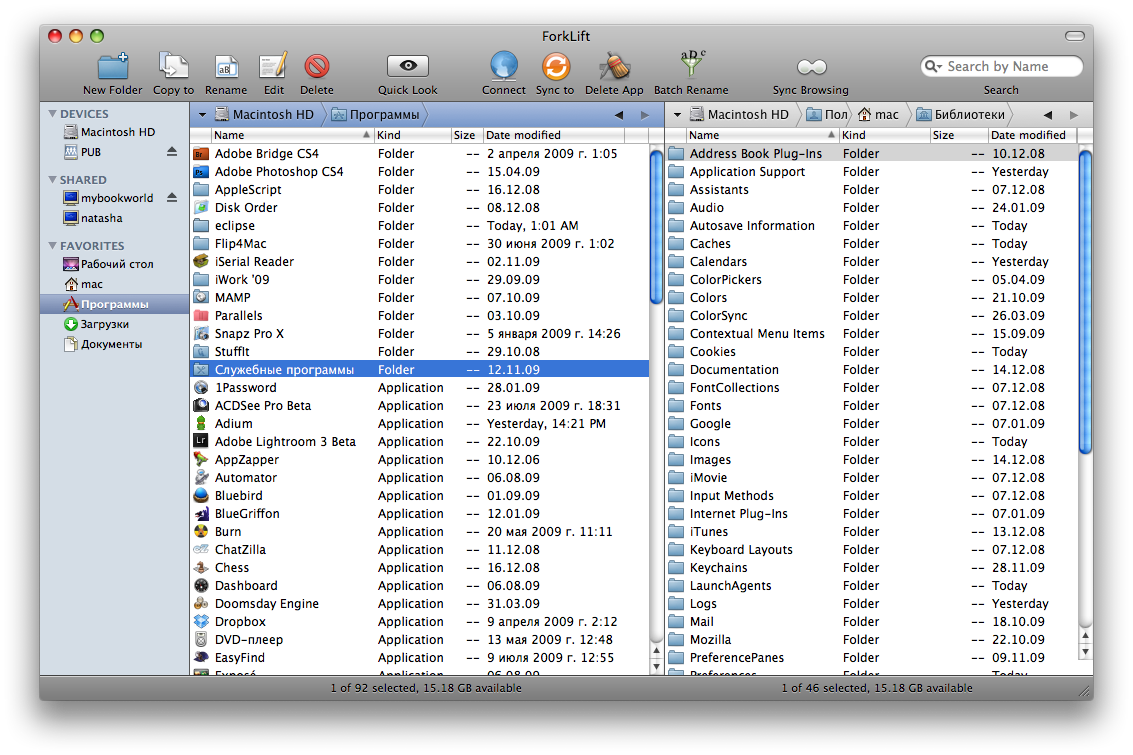Select Application Support folder
Viewport: 1133px width, 755px height.
coord(871,172)
